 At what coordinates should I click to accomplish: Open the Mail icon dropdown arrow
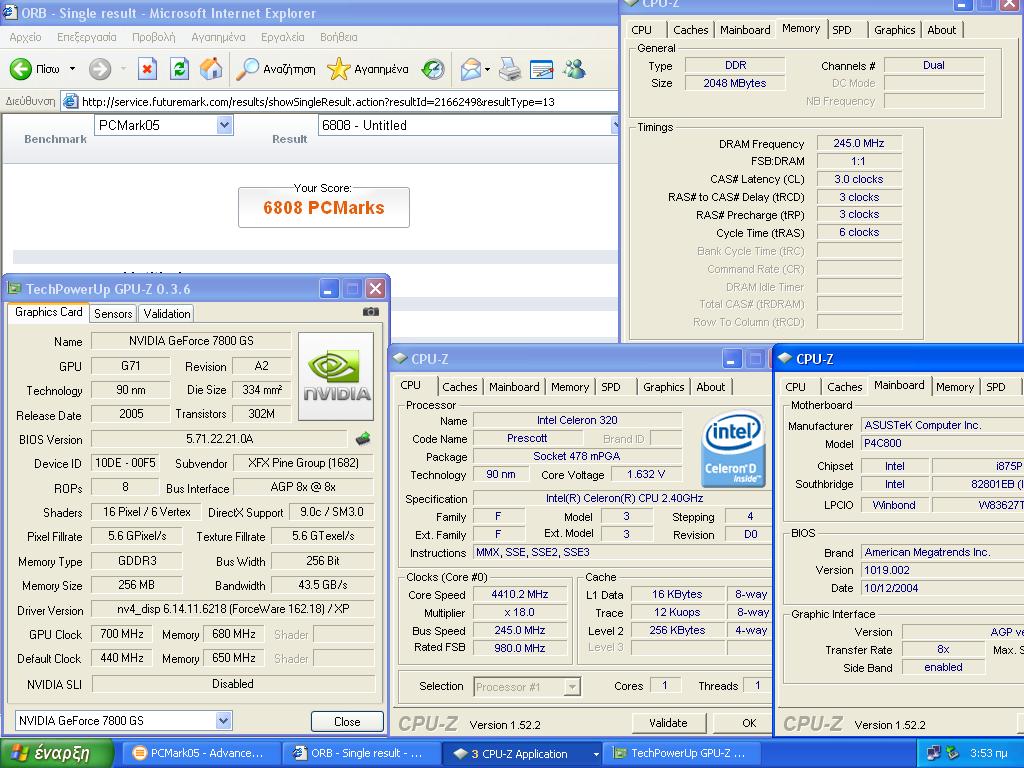coord(488,69)
